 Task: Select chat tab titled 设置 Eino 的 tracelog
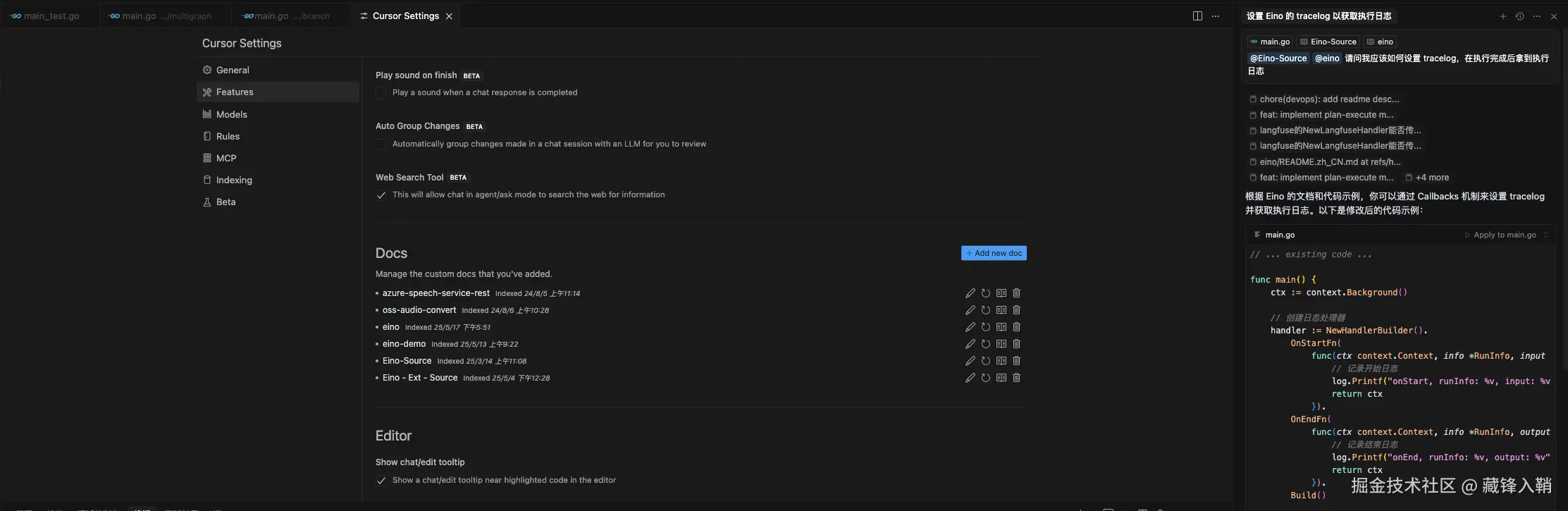point(1318,16)
